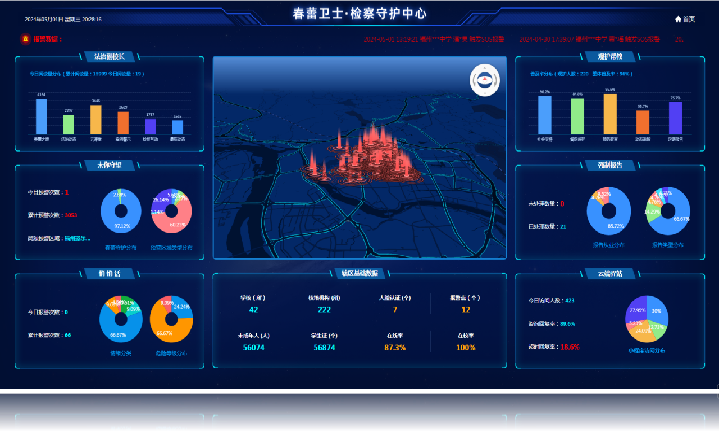
Task: Click the red alarm bell icon
Action: point(24,40)
